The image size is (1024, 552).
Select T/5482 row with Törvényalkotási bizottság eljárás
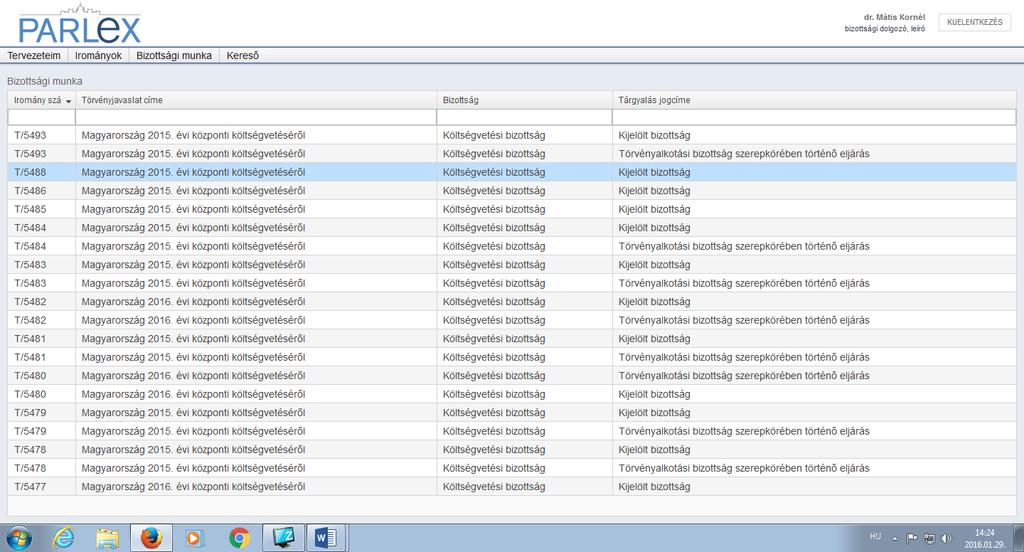512,320
